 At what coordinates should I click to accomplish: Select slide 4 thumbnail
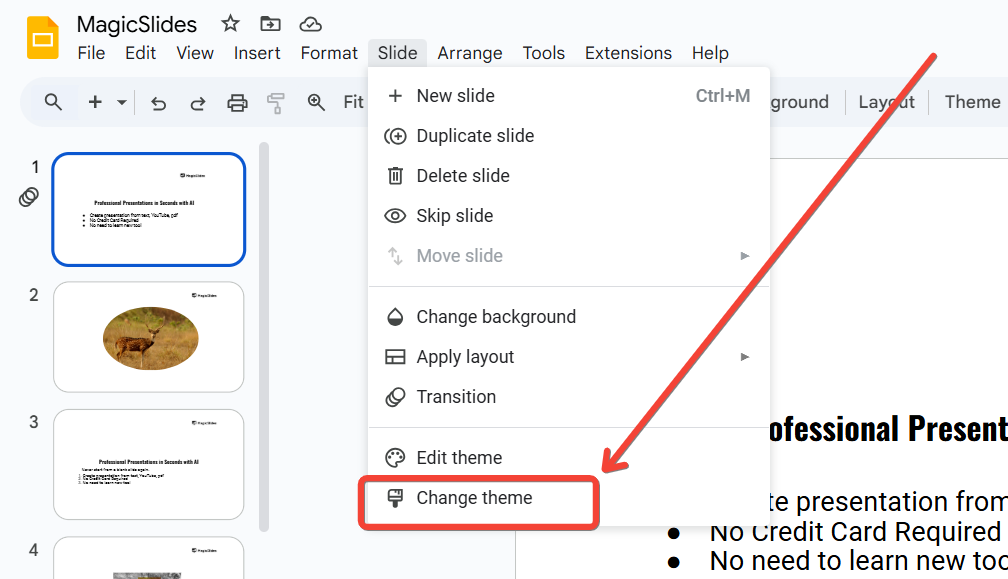(148, 558)
